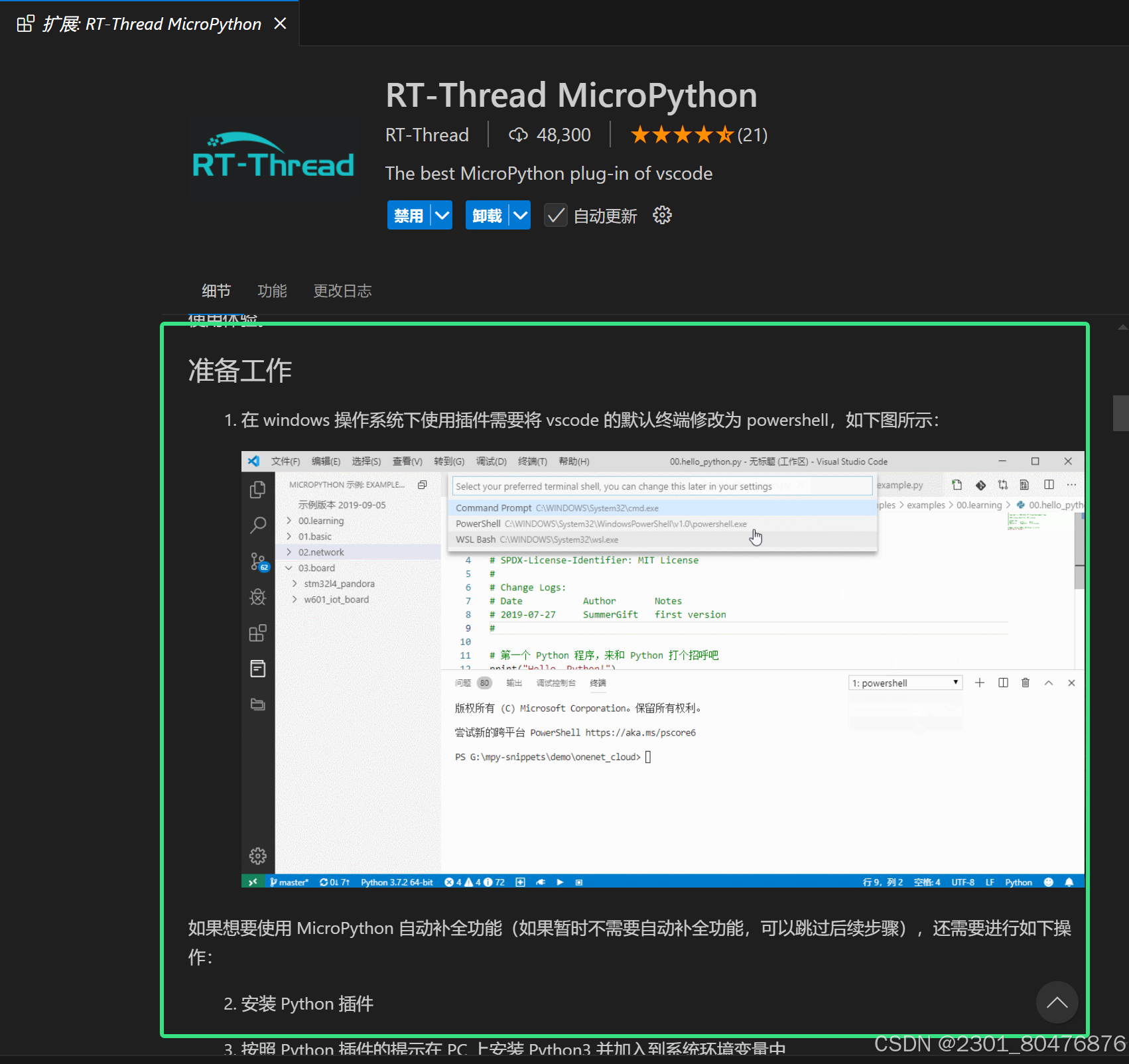Click the 卸载 uninstall button
Image resolution: width=1129 pixels, height=1064 pixels.
(487, 216)
